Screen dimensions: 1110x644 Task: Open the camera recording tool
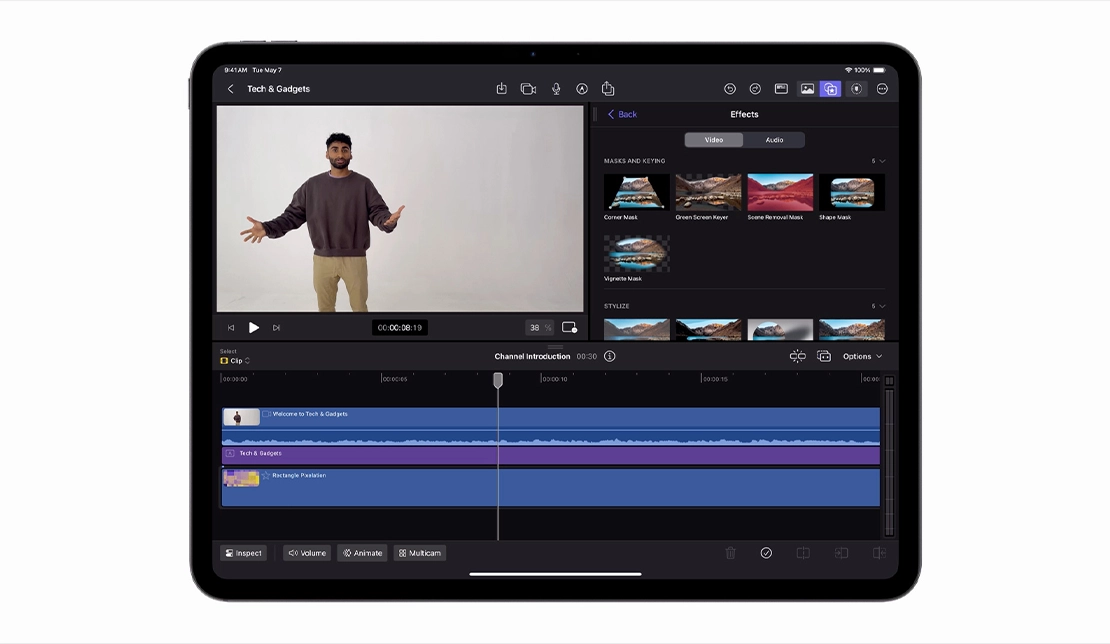coord(528,89)
